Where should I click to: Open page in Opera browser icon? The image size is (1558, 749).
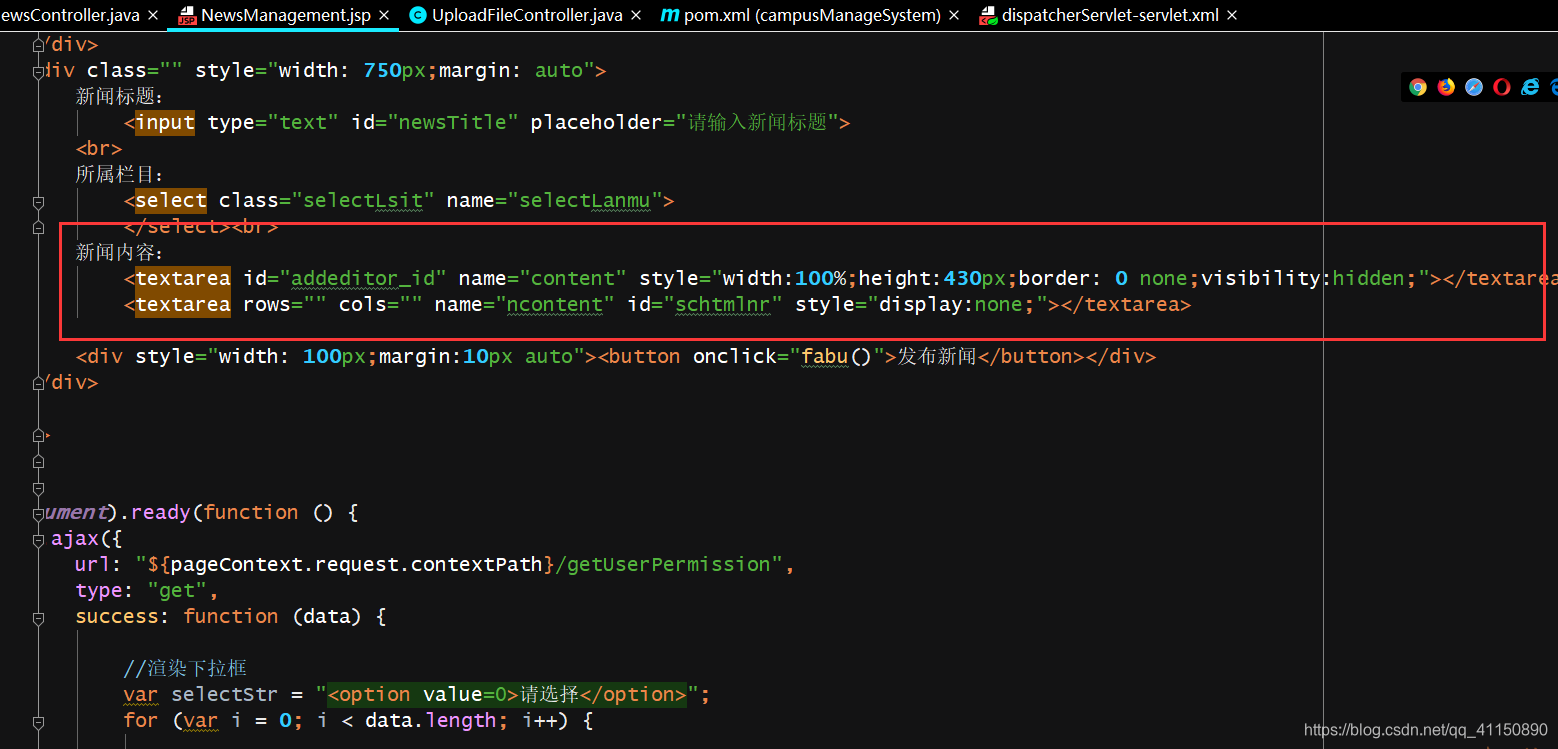click(x=1502, y=87)
